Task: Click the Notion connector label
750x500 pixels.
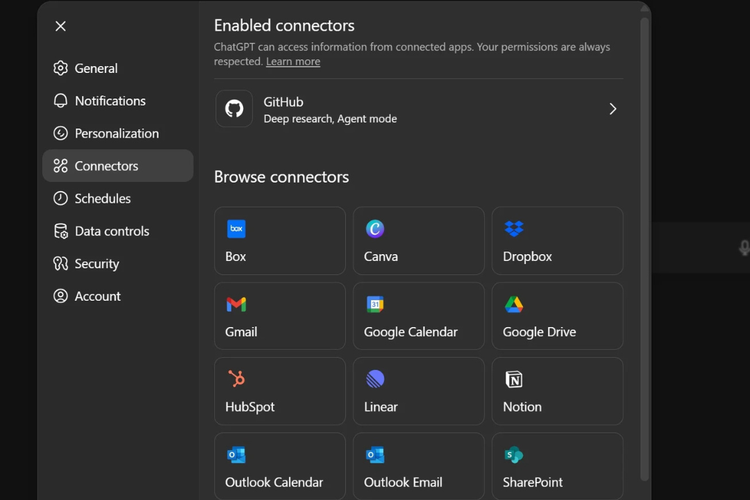Action: tap(522, 407)
